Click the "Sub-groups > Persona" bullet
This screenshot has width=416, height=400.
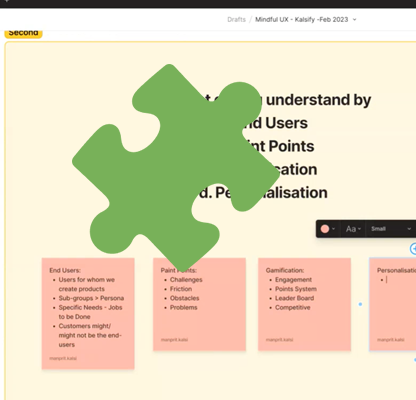(91, 298)
